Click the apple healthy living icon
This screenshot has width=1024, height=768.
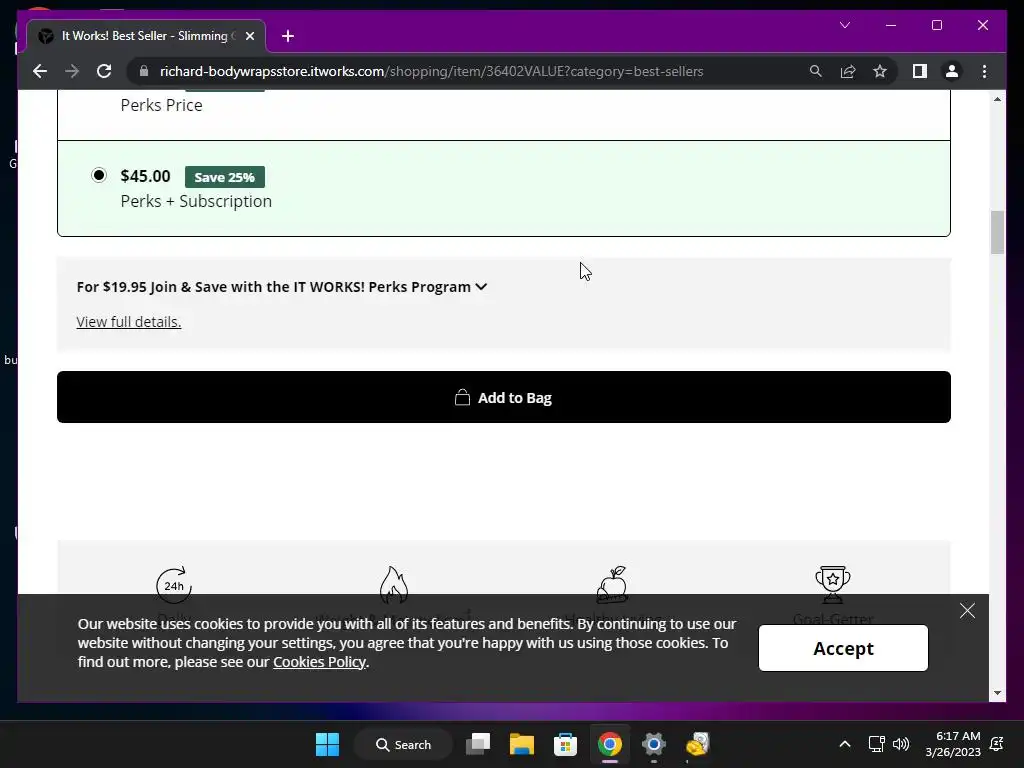click(613, 584)
